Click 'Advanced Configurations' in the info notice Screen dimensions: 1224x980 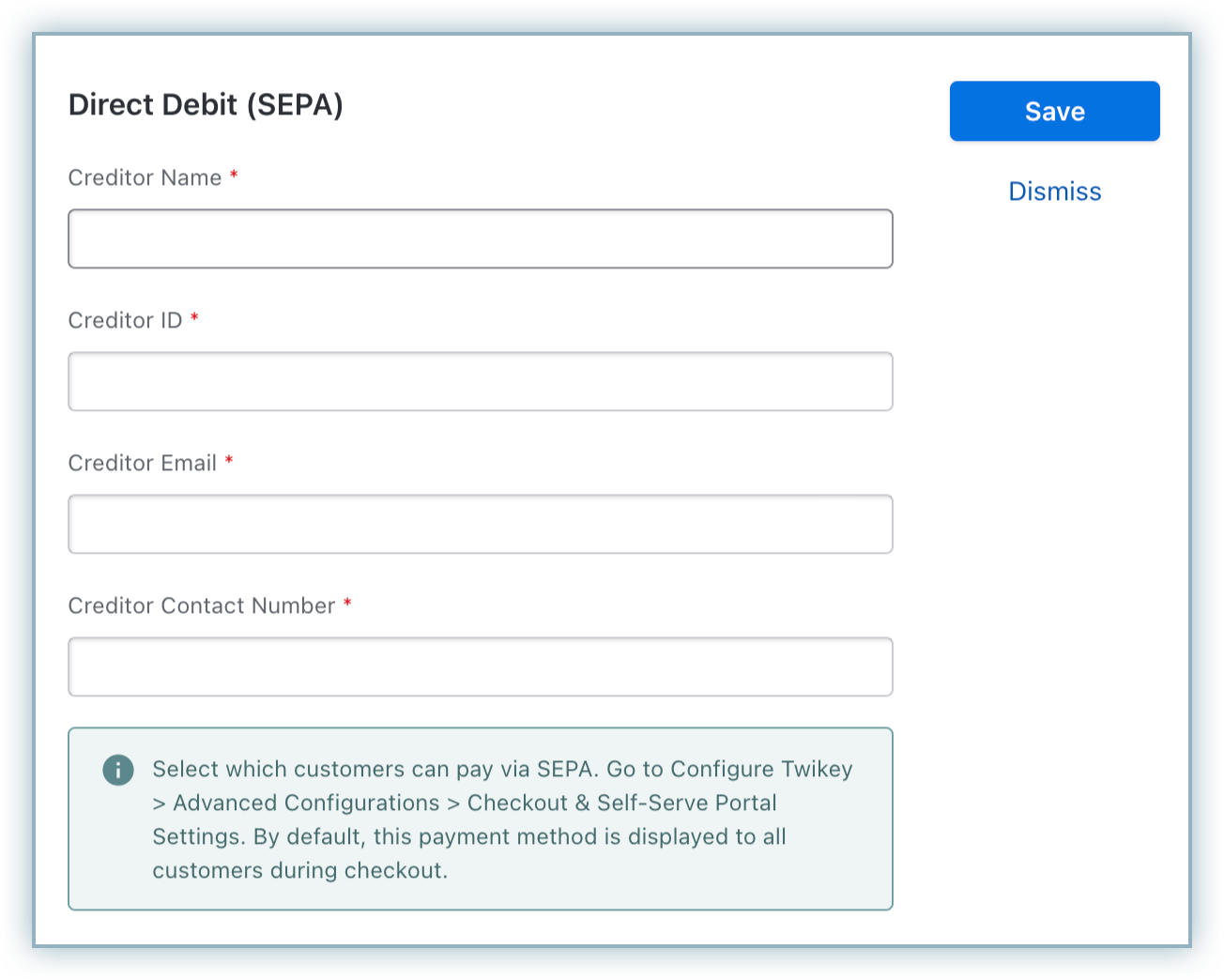306,804
